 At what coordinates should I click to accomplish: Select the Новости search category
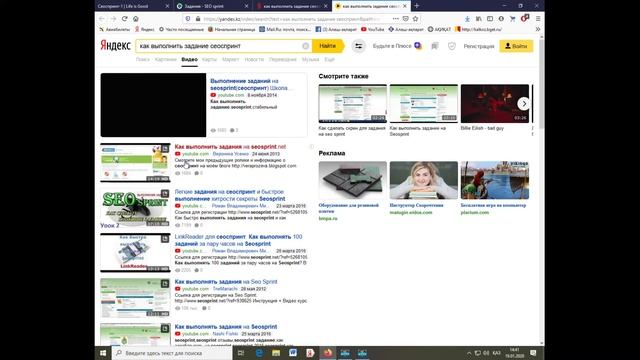(x=254, y=60)
